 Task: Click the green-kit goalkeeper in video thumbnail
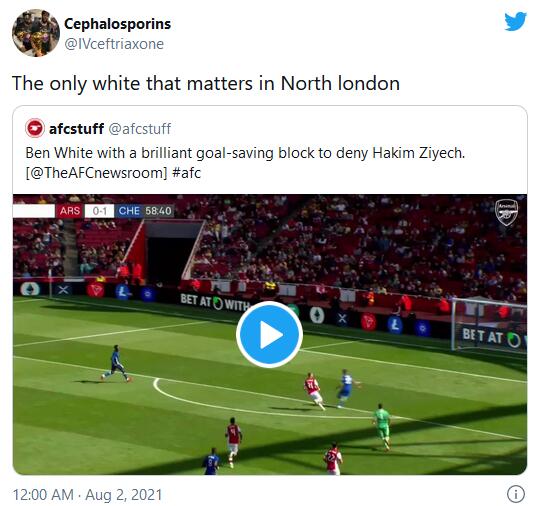(x=382, y=426)
